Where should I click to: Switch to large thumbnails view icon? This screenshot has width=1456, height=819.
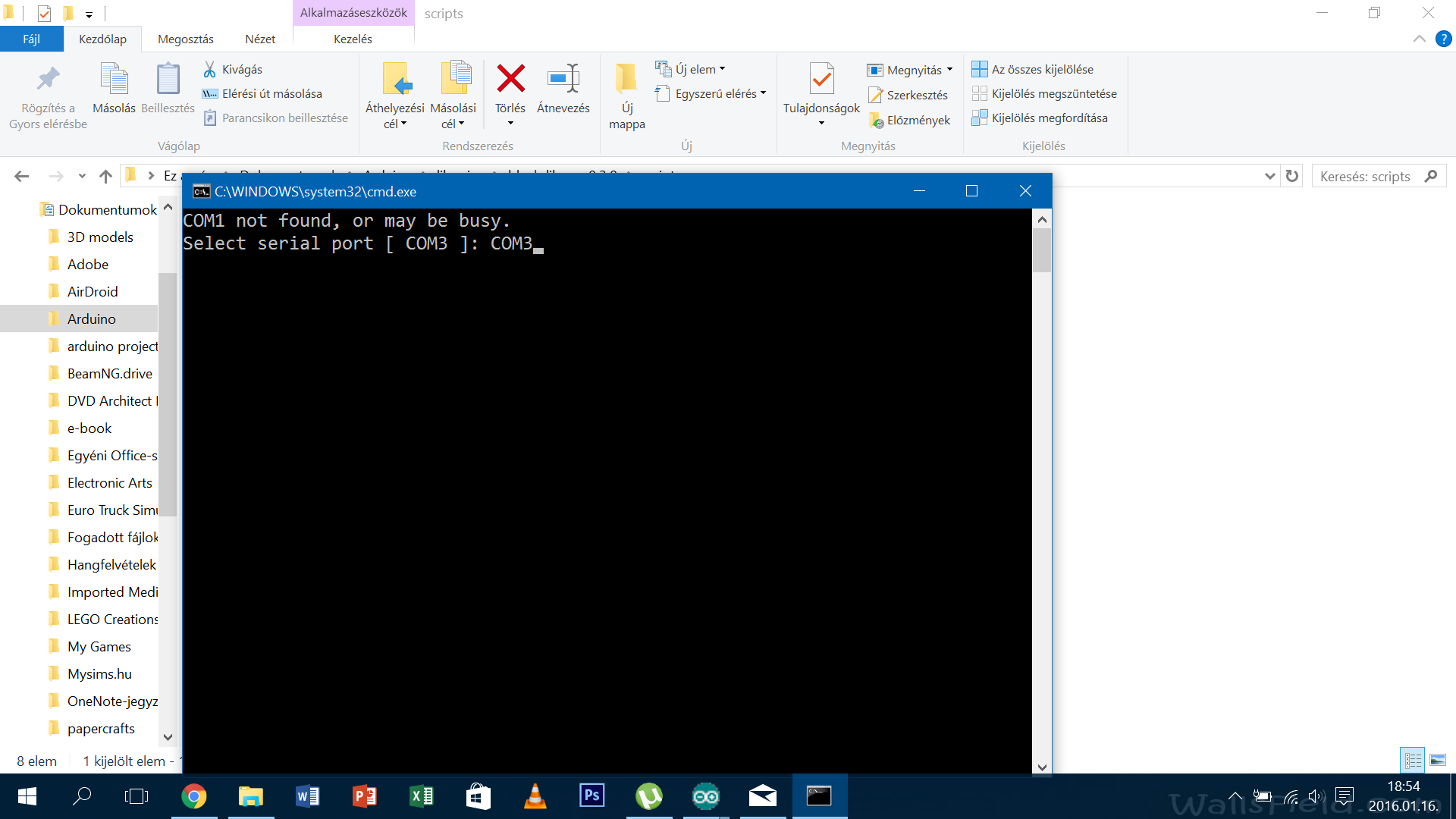coord(1437,760)
